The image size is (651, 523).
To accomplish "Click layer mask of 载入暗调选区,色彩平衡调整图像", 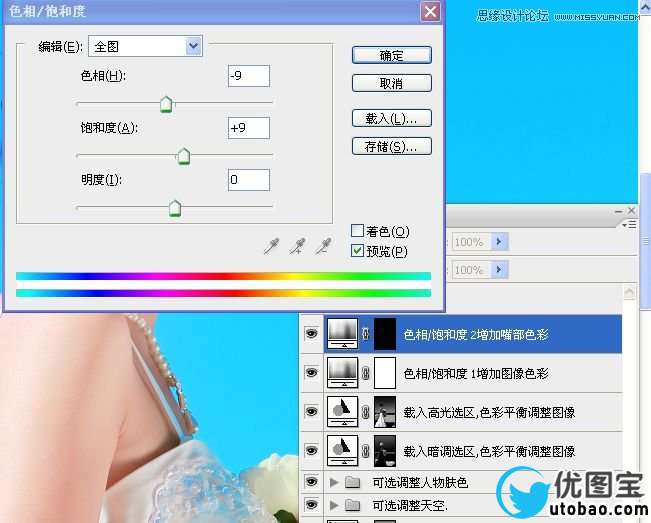I will (385, 451).
